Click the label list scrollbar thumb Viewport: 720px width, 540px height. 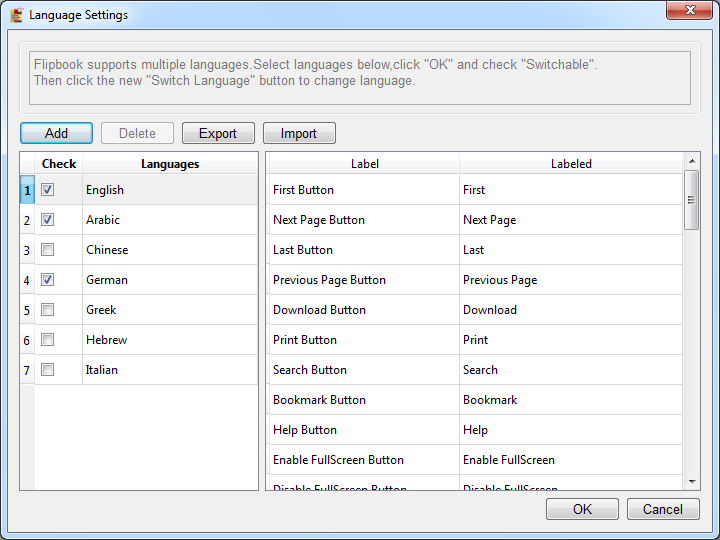(x=692, y=199)
